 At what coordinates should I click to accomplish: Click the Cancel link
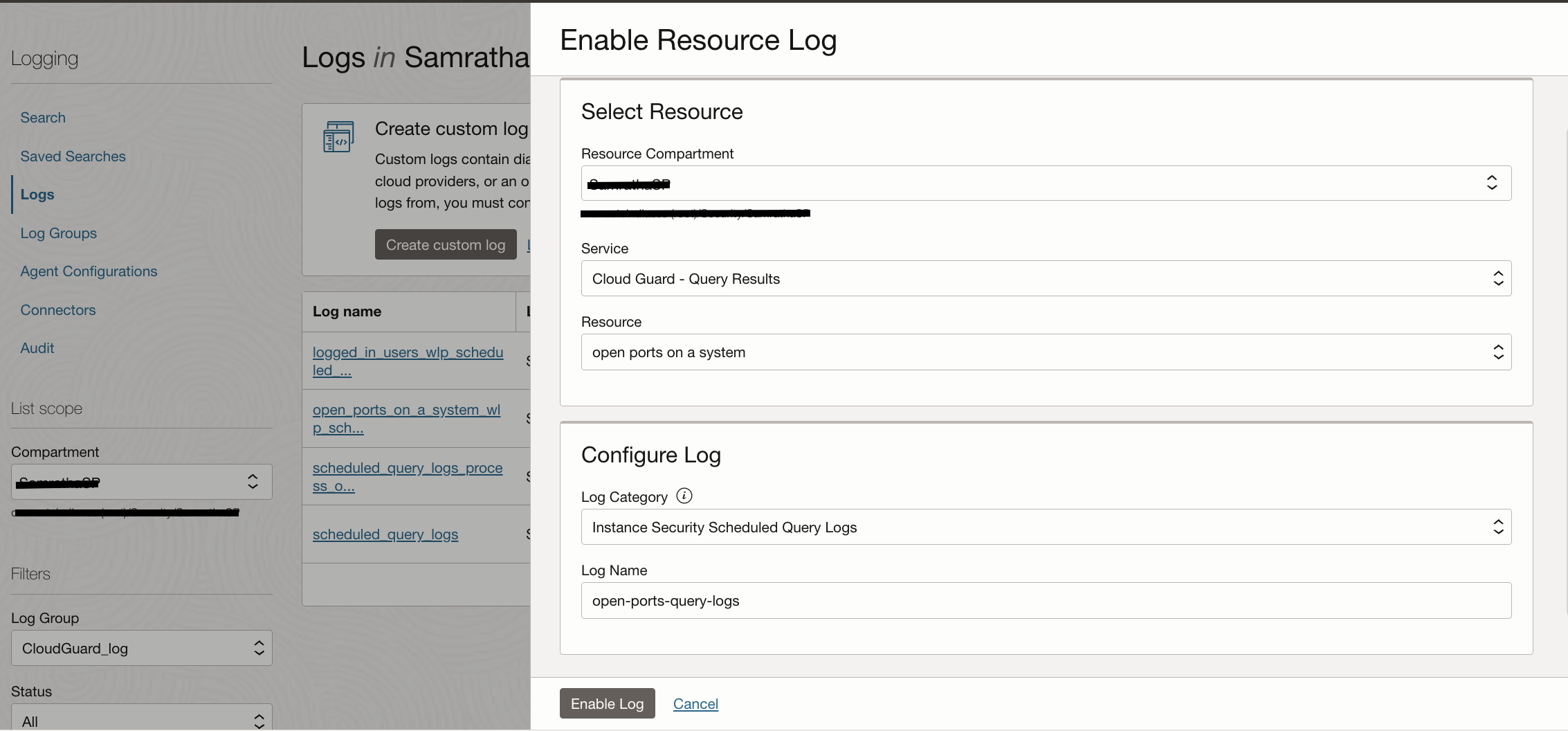coord(695,704)
